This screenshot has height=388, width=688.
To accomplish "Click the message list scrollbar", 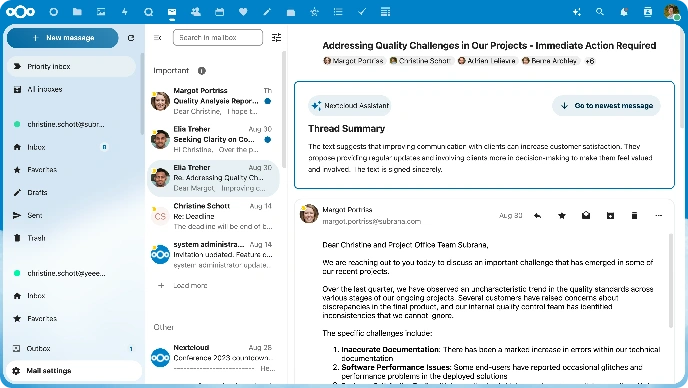I will pyautogui.click(x=284, y=110).
